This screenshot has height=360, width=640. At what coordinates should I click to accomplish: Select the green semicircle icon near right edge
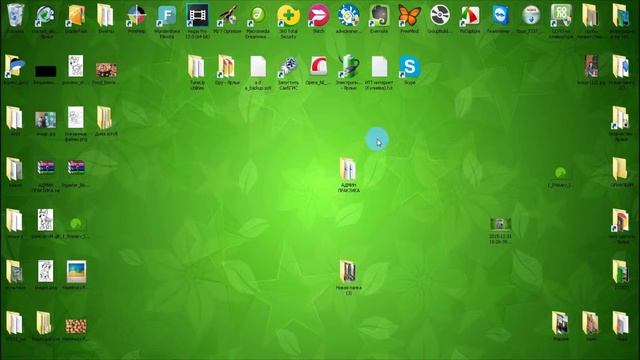pyautogui.click(x=560, y=172)
